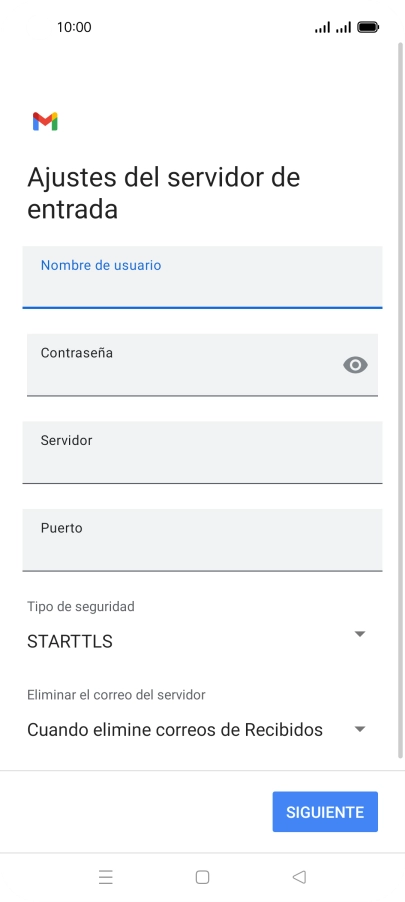Tap the 10:00 clock in the status bar
Image resolution: width=405 pixels, height=902 pixels.
point(74,27)
